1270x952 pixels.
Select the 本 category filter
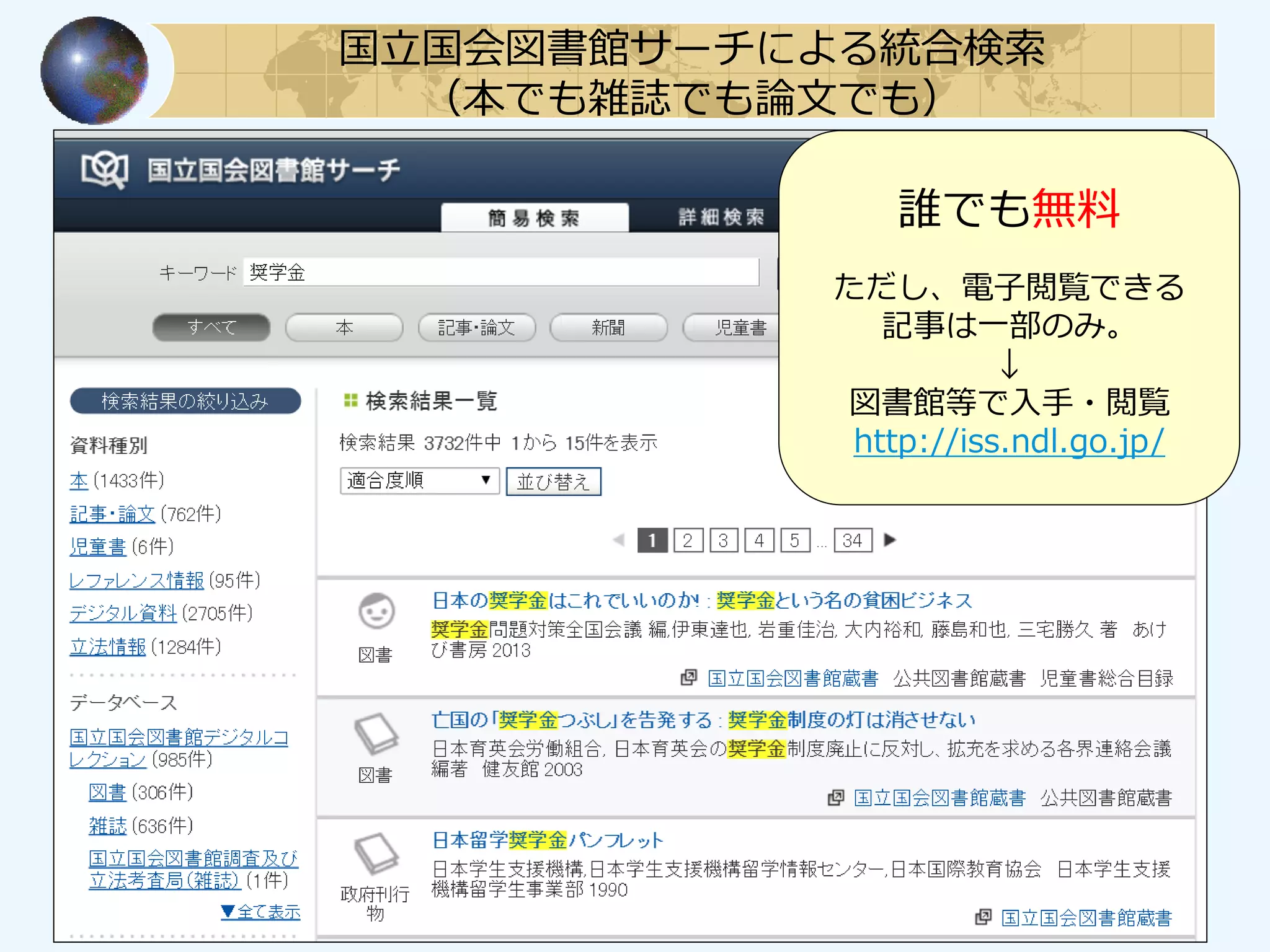(x=344, y=327)
